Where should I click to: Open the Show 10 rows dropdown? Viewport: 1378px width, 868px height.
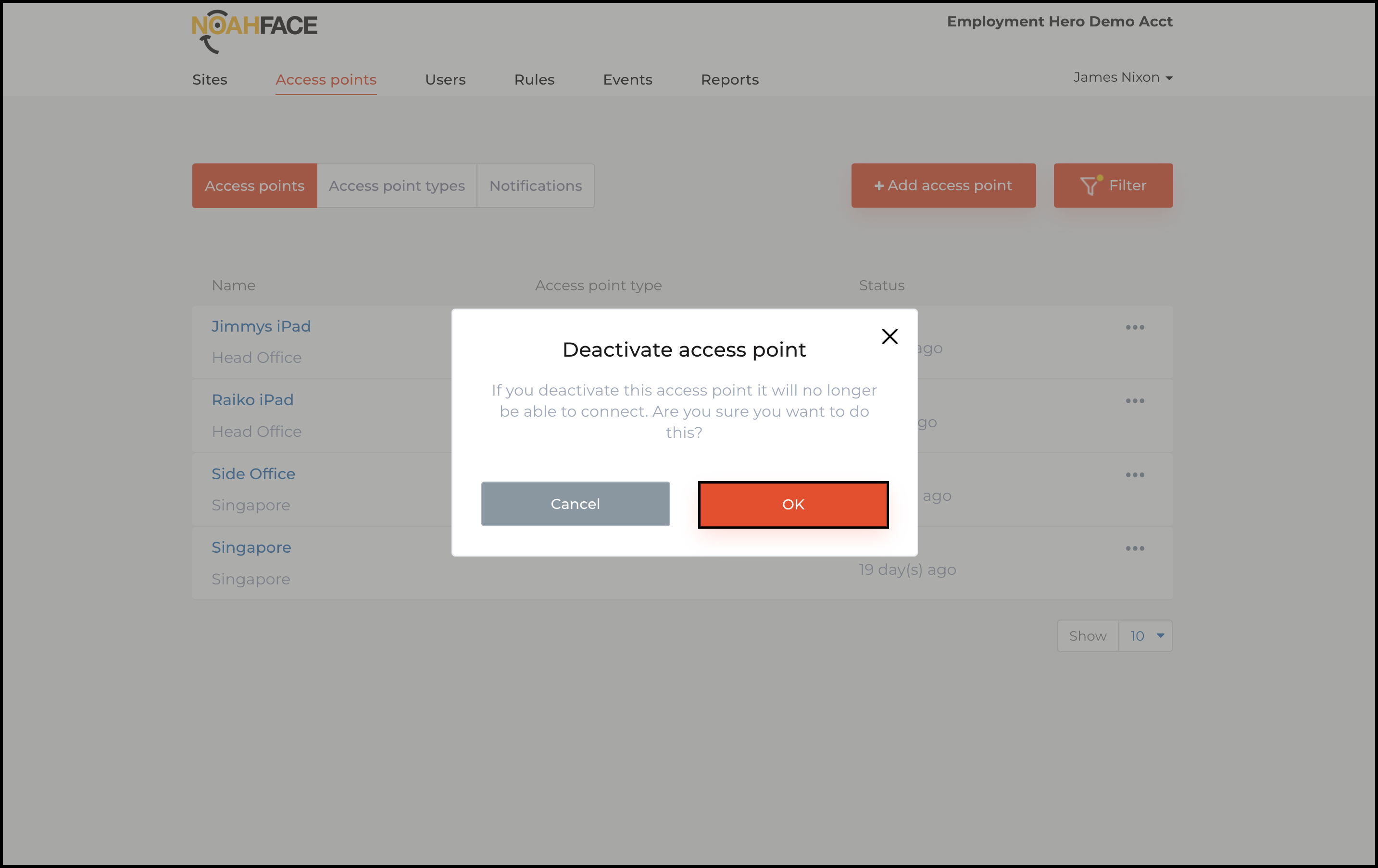pyautogui.click(x=1145, y=636)
